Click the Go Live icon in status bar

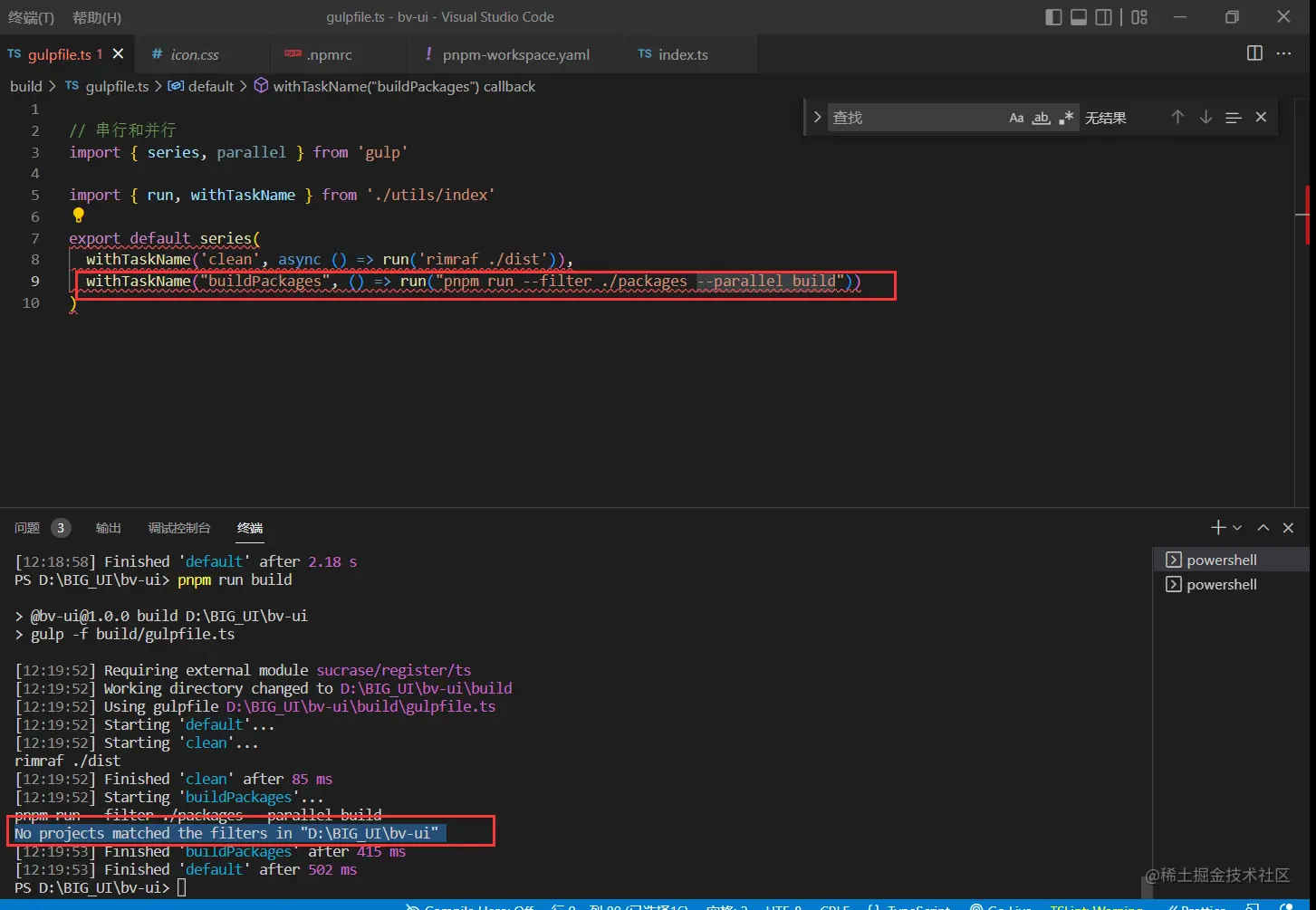[1002, 905]
